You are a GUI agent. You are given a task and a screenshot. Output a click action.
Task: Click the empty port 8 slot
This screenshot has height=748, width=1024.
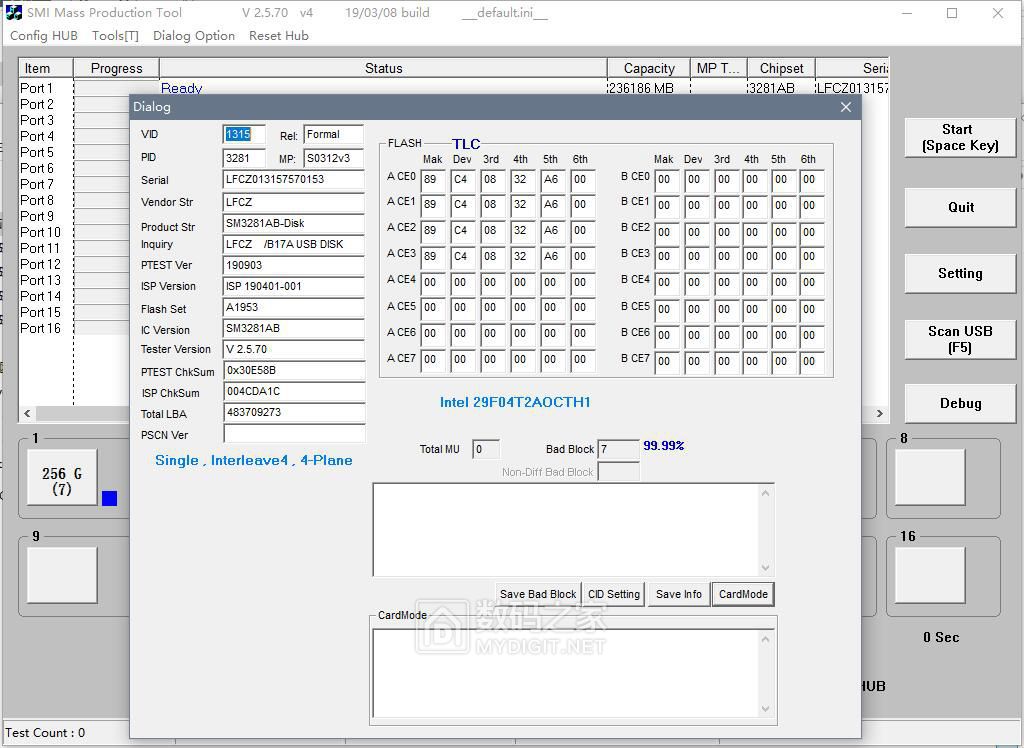(x=930, y=478)
